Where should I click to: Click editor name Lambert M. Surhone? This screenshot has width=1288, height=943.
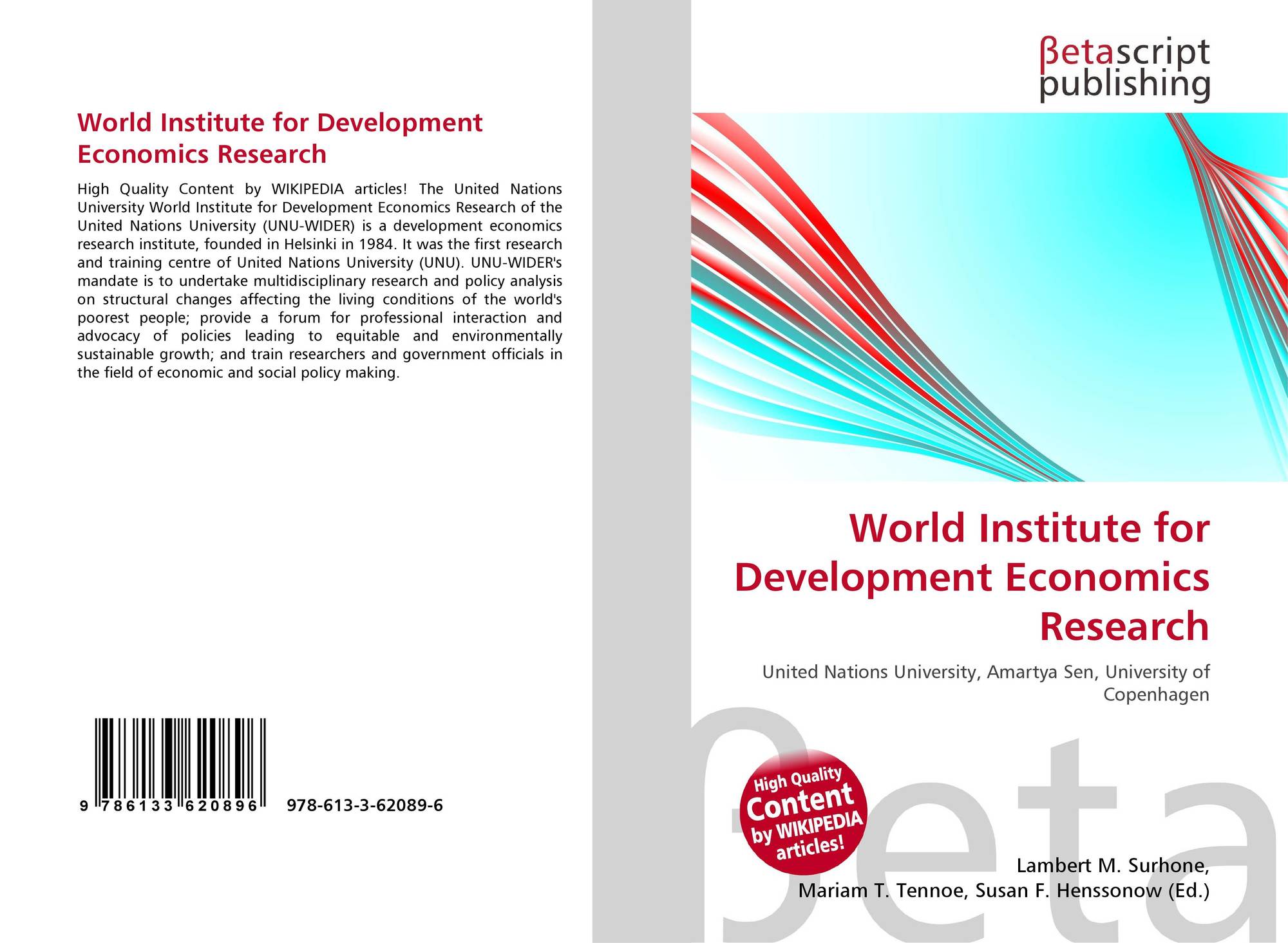[x=1112, y=866]
